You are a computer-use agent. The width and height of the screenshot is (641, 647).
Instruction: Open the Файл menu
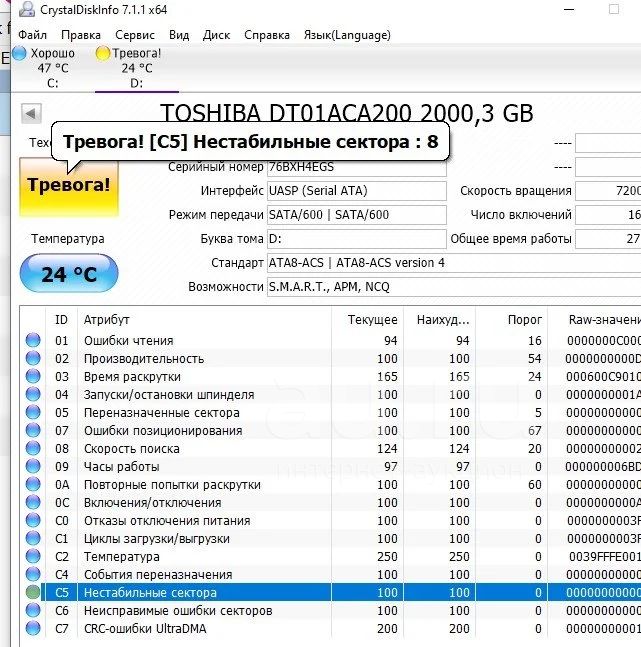tap(32, 35)
